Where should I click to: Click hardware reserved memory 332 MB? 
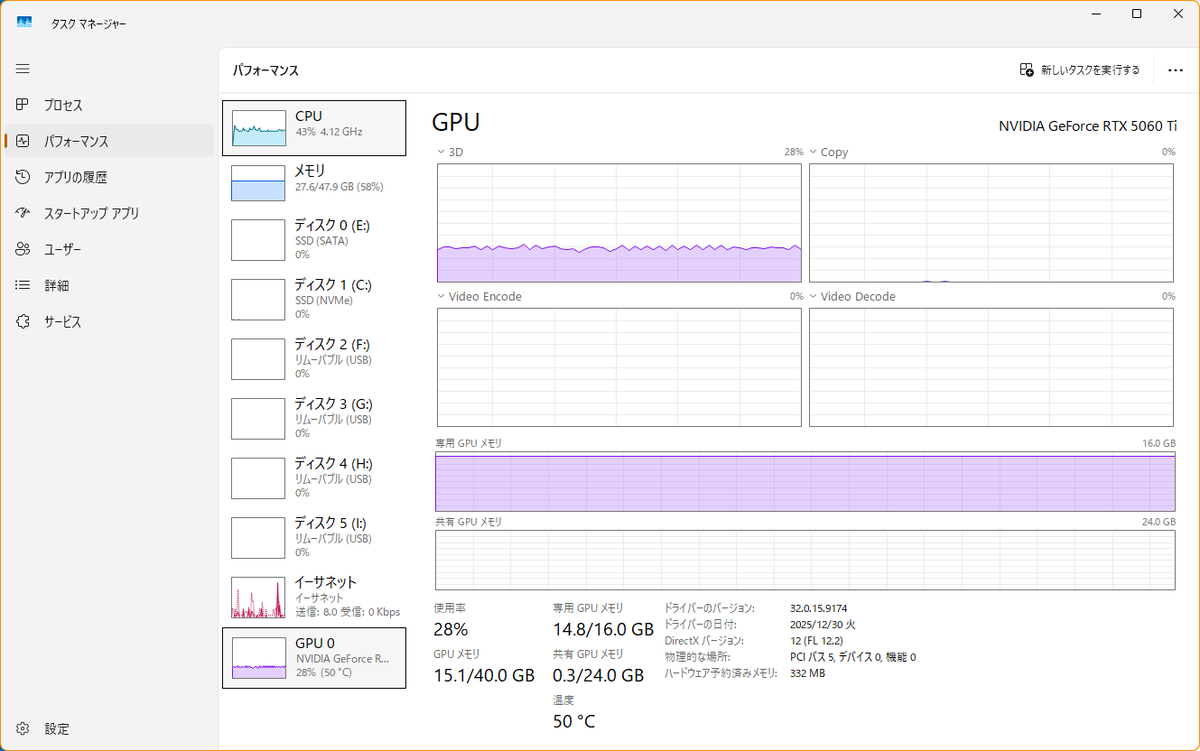tap(807, 673)
